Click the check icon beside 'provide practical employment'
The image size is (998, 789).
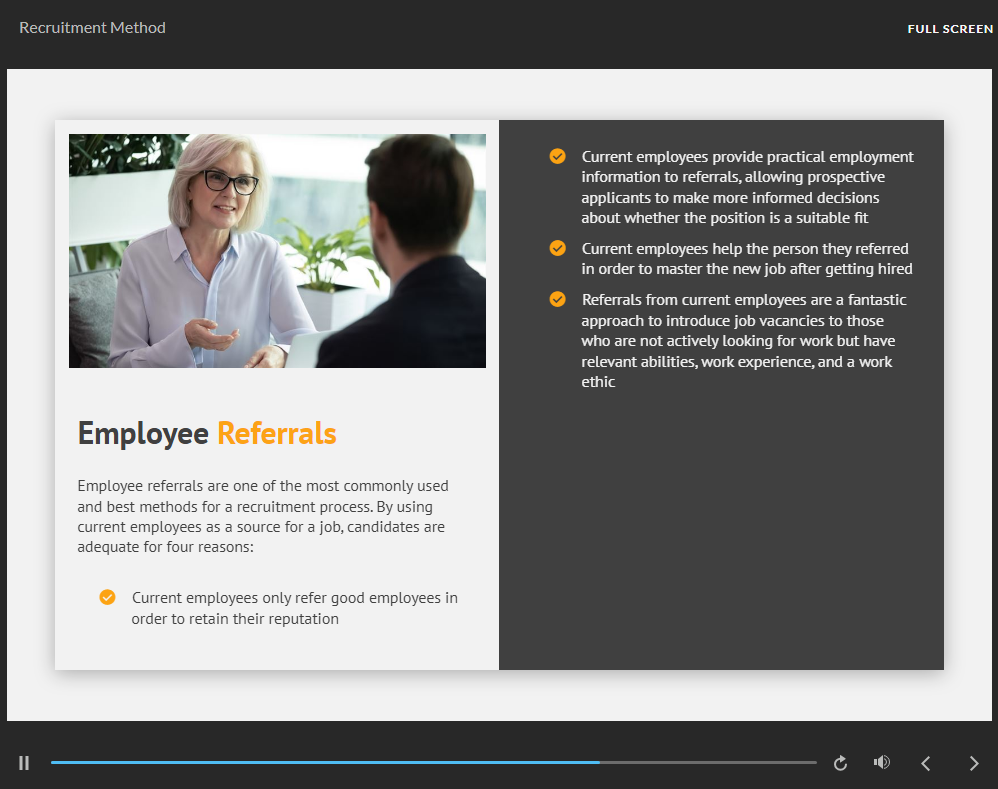[558, 156]
